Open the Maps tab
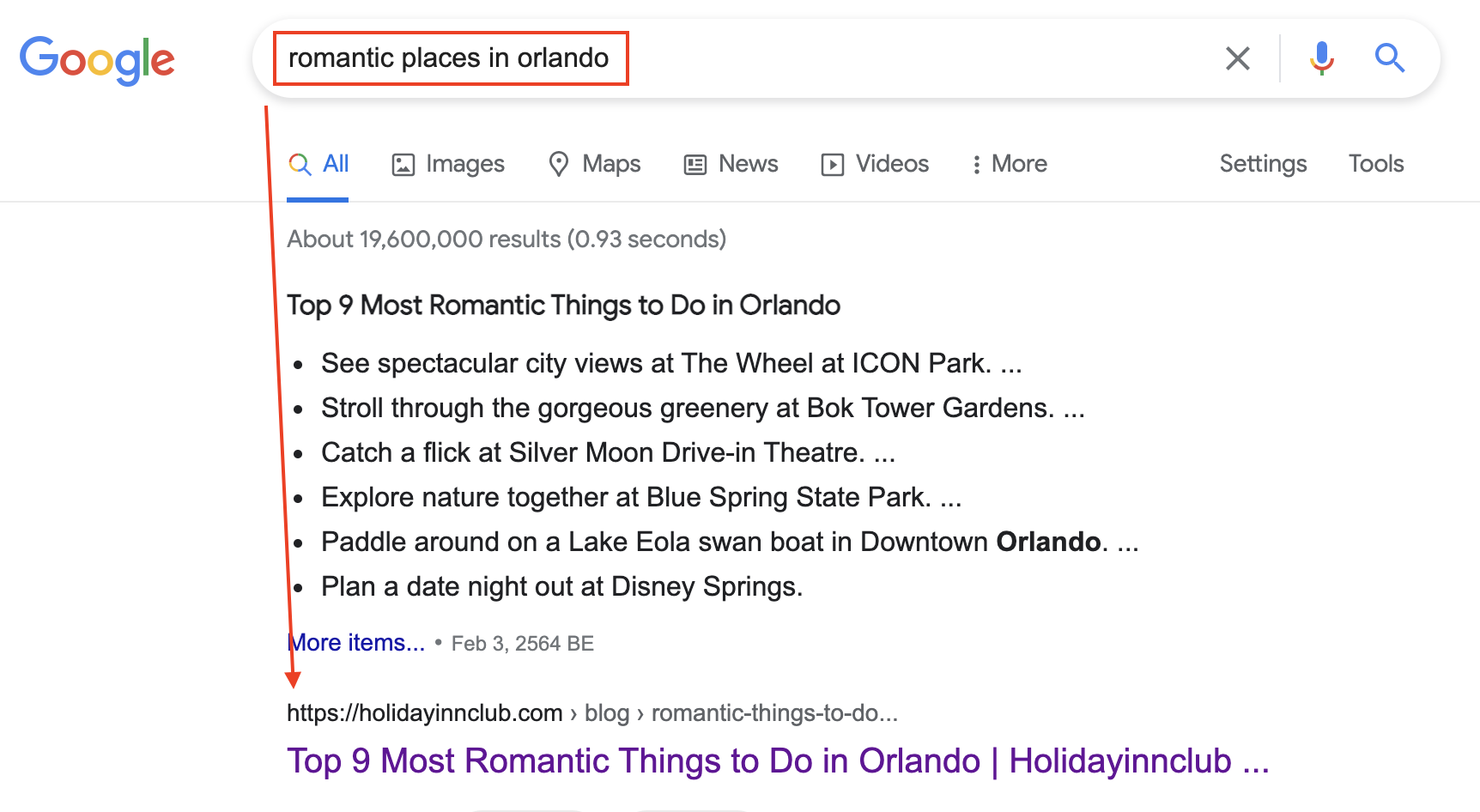The width and height of the screenshot is (1480, 812). point(594,164)
